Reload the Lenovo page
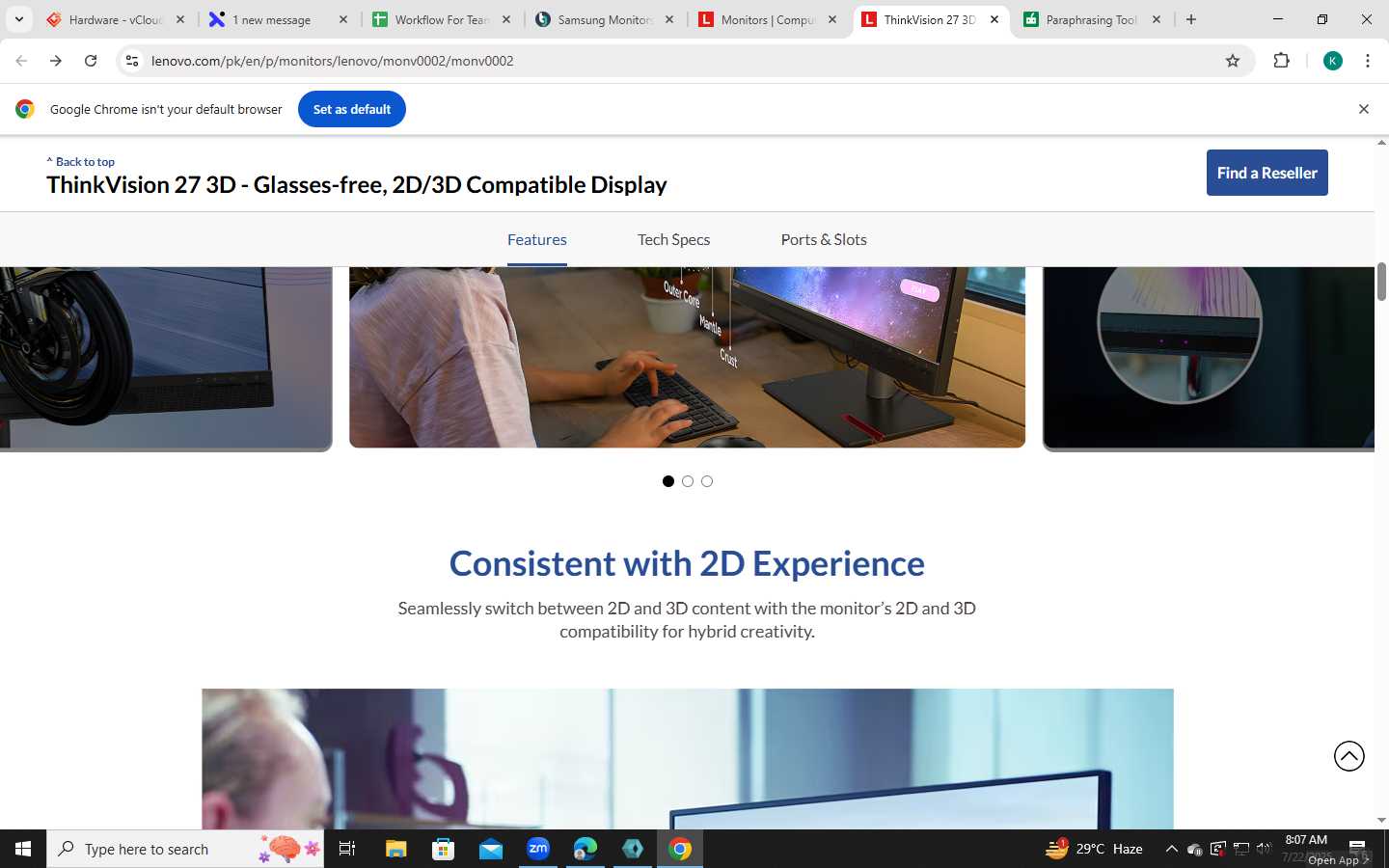Screen dimensions: 1389x868 coord(91,61)
